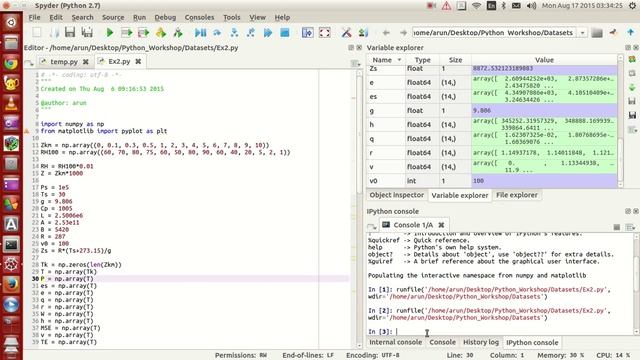Step out of function debug icon
The height and width of the screenshot is (360, 640).
pos(251,32)
